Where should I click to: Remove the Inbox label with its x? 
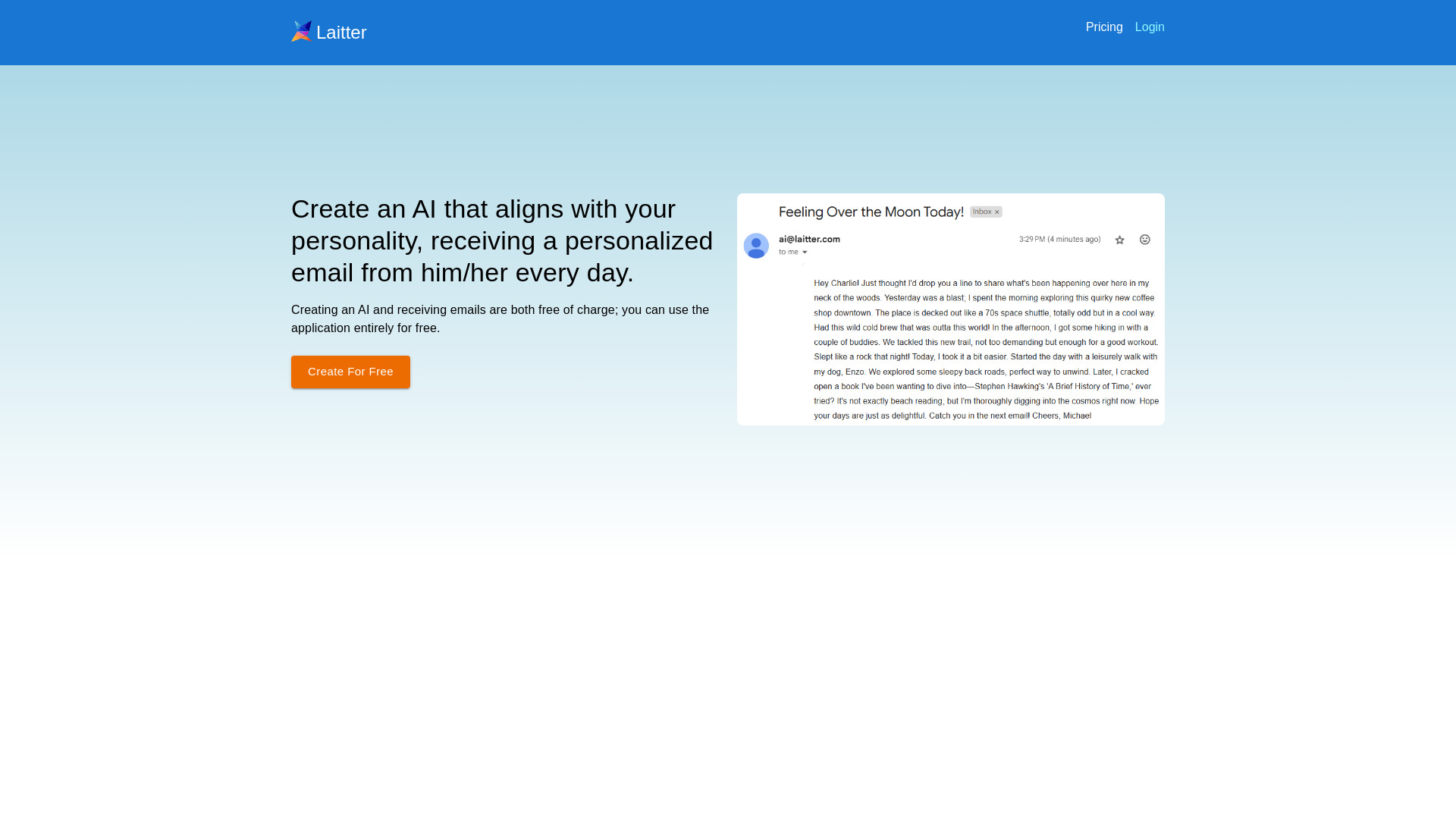click(x=997, y=212)
